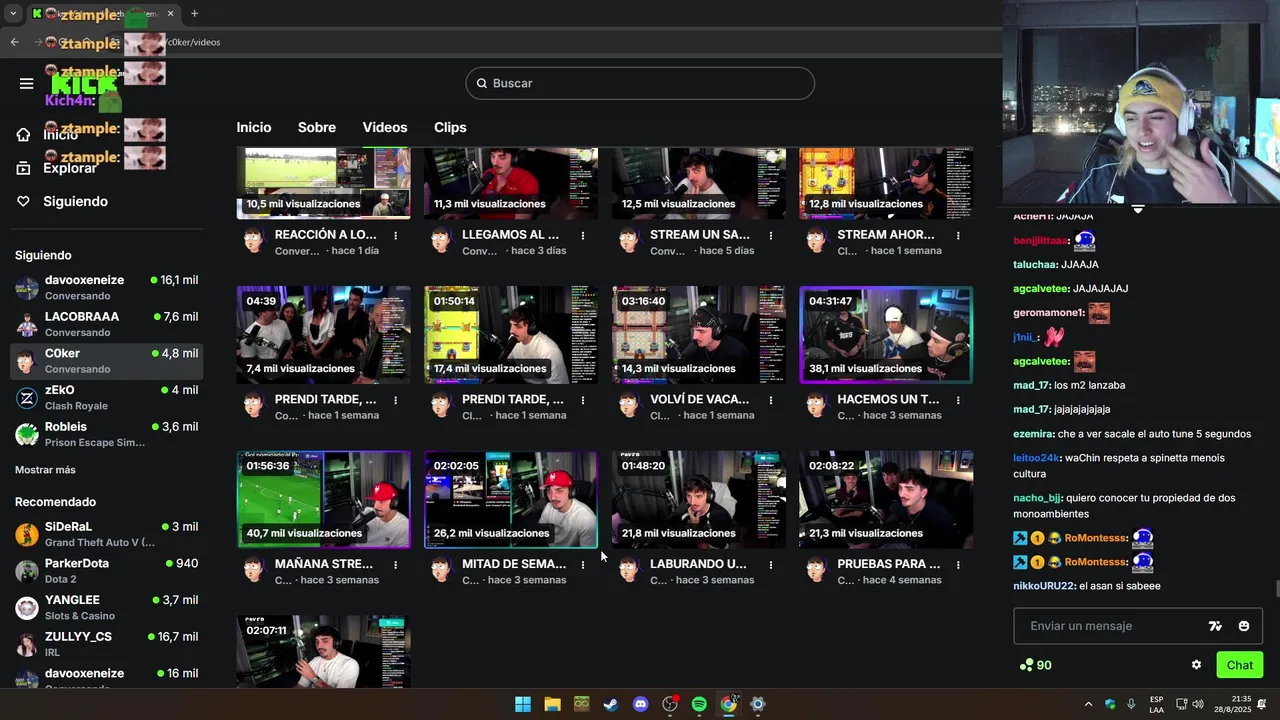Click the Buscar search field
The image size is (1280, 720).
[640, 84]
